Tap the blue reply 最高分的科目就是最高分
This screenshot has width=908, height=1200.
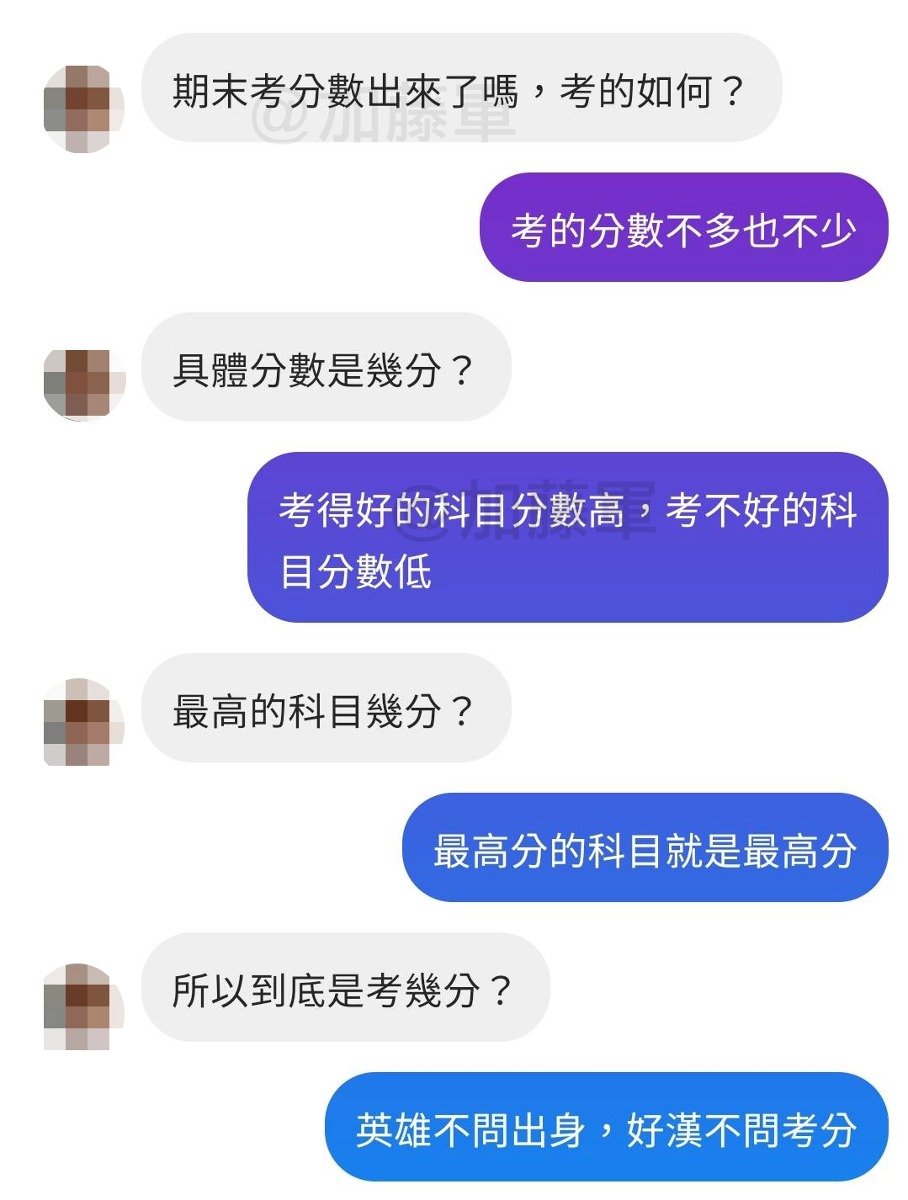point(645,848)
